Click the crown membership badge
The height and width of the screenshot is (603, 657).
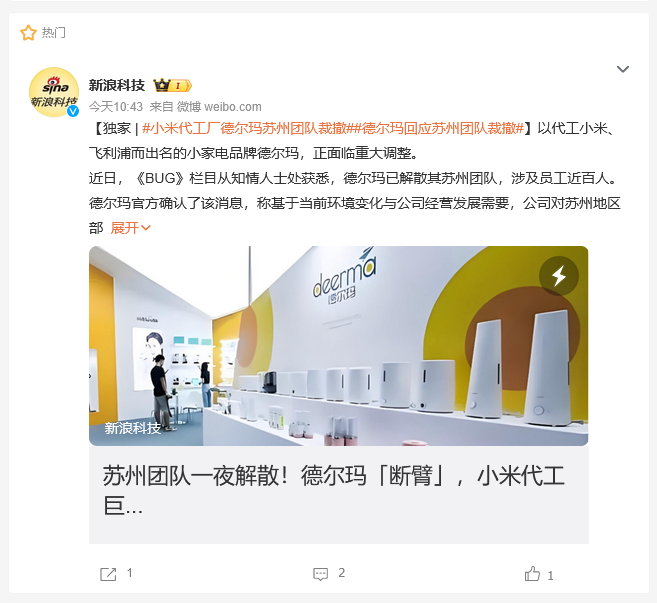point(172,85)
